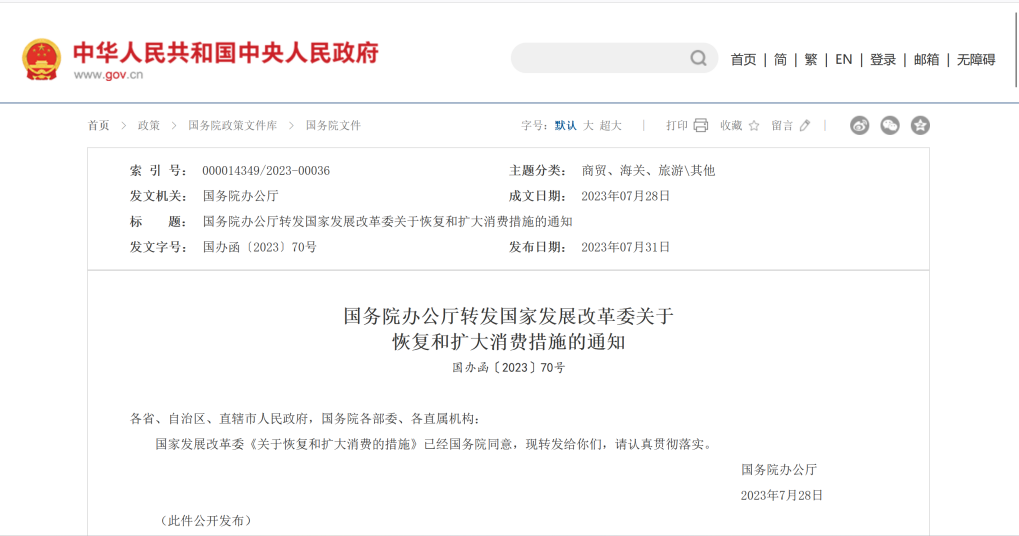Click the pencil icon next to 留言
The height and width of the screenshot is (536, 1019).
[805, 126]
